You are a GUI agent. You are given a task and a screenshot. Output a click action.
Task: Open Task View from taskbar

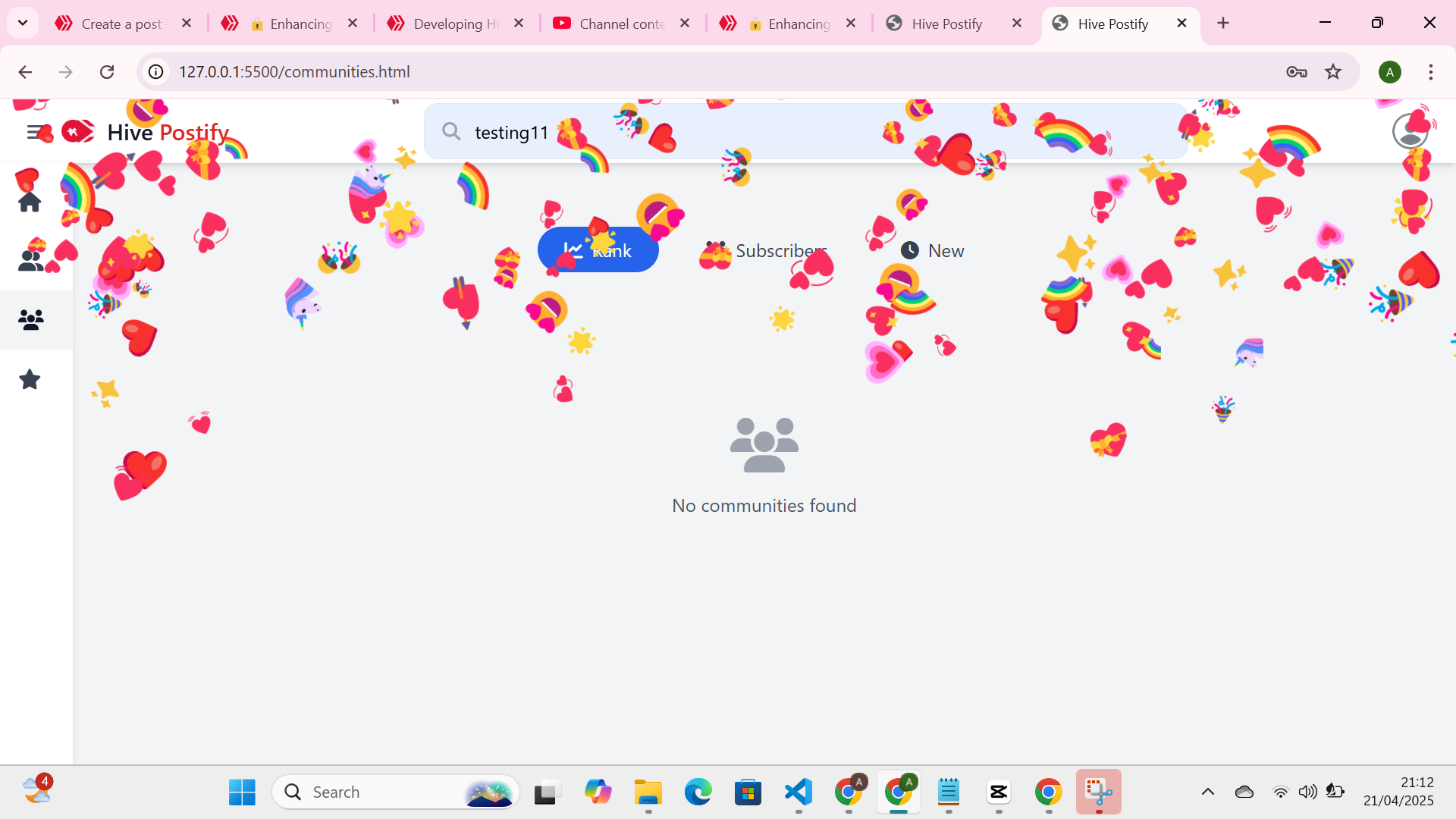[x=546, y=792]
